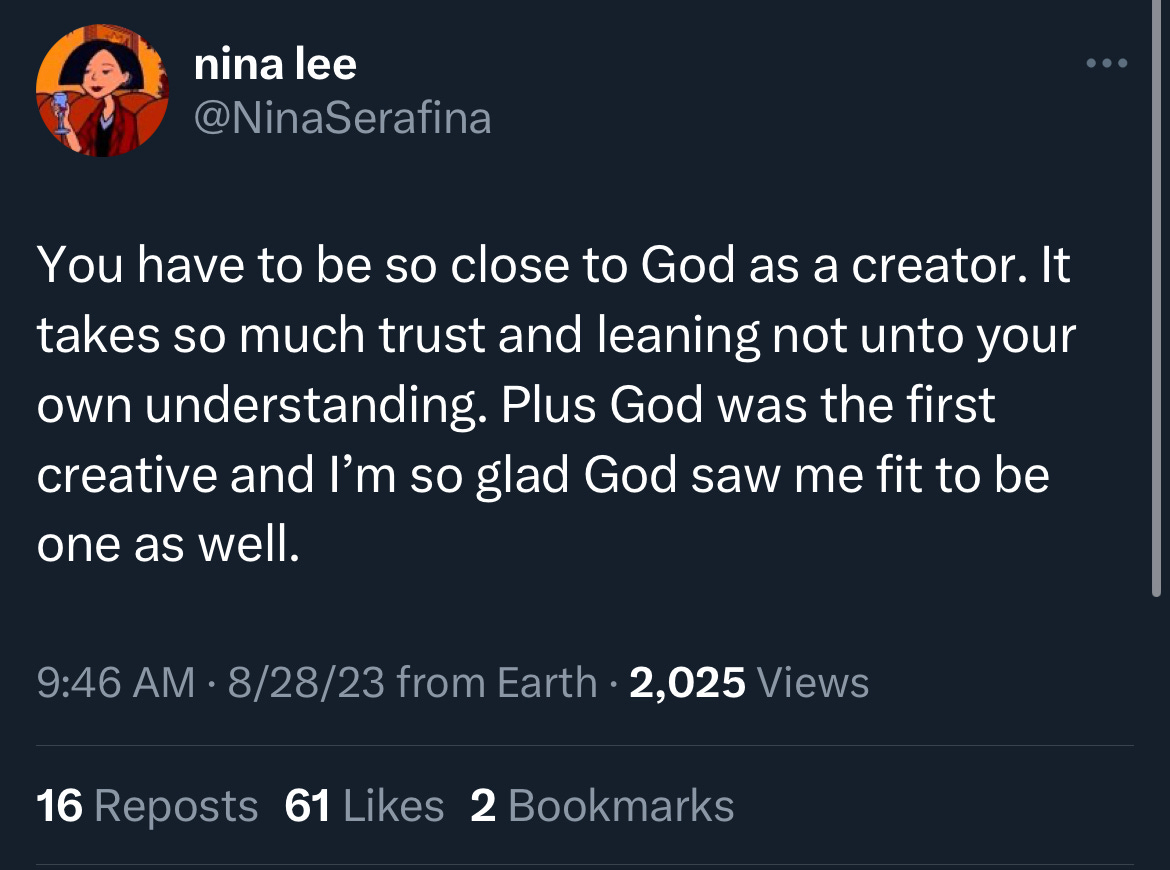The image size is (1170, 870).
Task: Open the views count analytics icon area
Action: tap(812, 683)
